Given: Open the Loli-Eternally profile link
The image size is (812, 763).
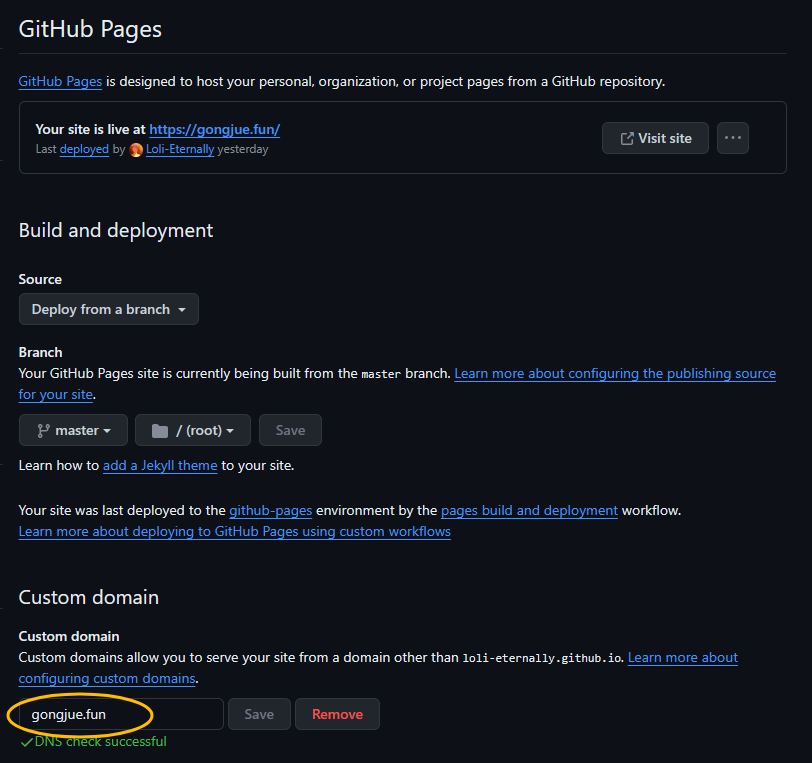Looking at the screenshot, I should (x=180, y=149).
